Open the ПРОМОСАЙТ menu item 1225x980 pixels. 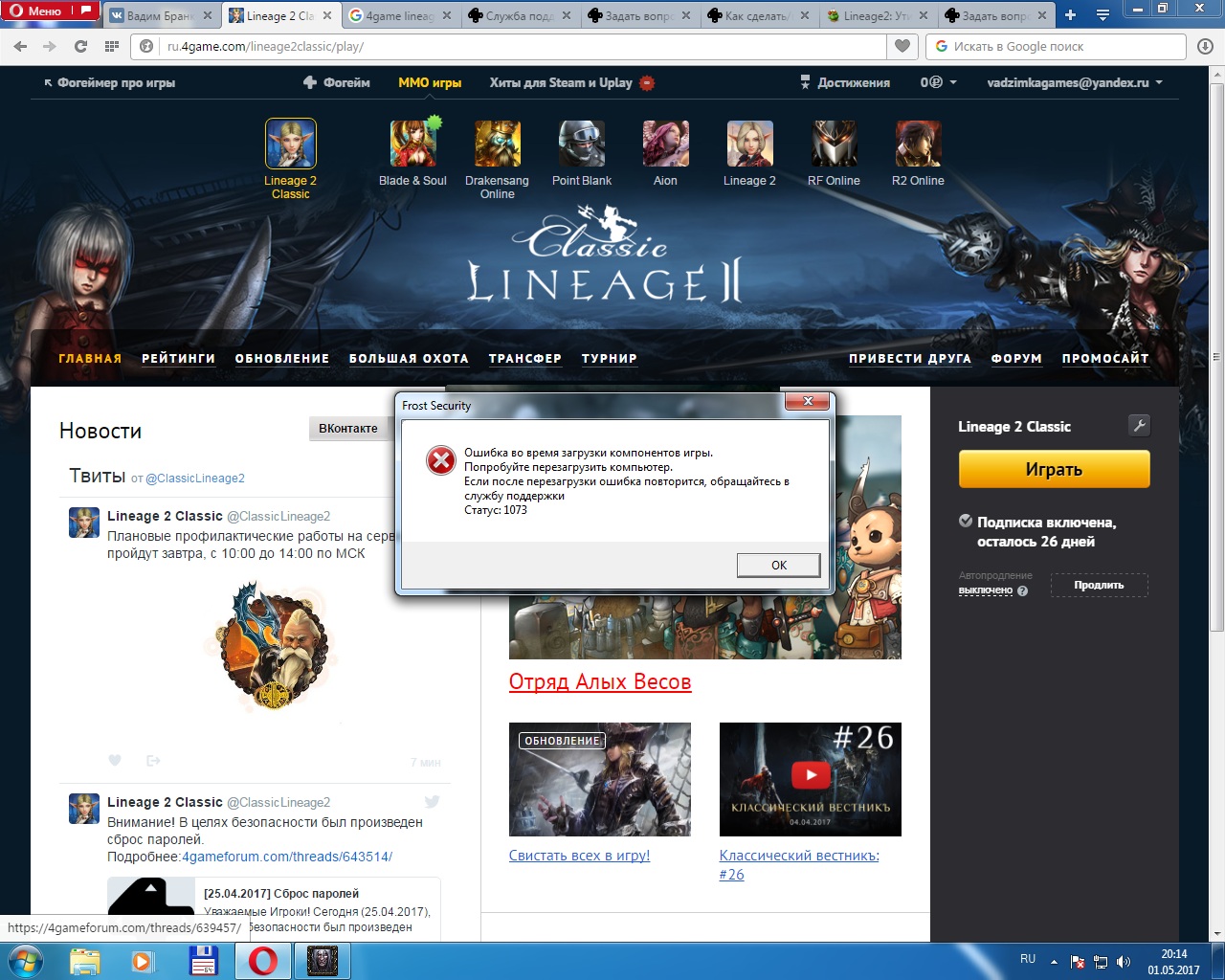click(x=1105, y=359)
